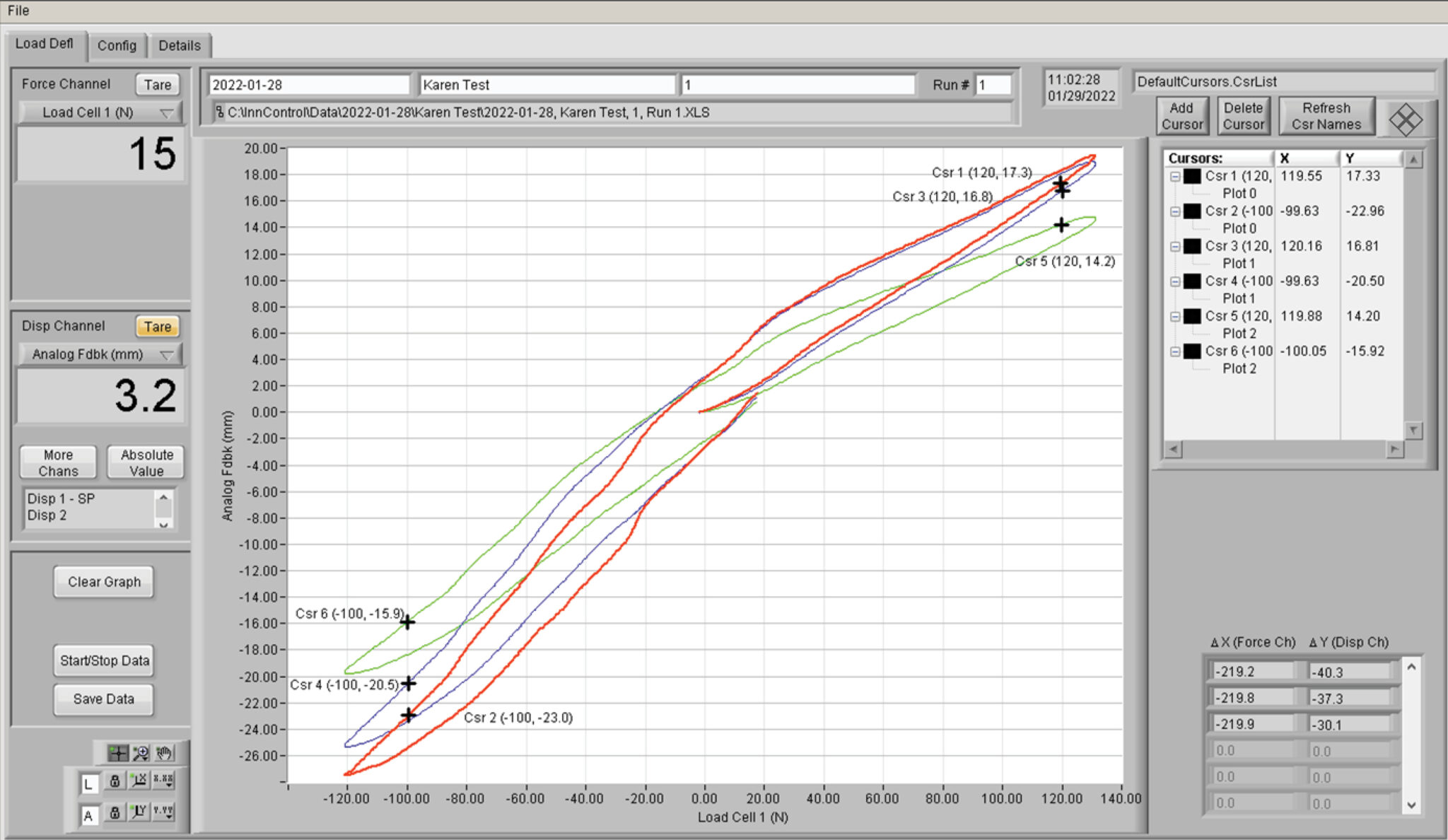The image size is (1448, 840).
Task: Toggle the Disp Channel Tare button
Action: [x=158, y=327]
